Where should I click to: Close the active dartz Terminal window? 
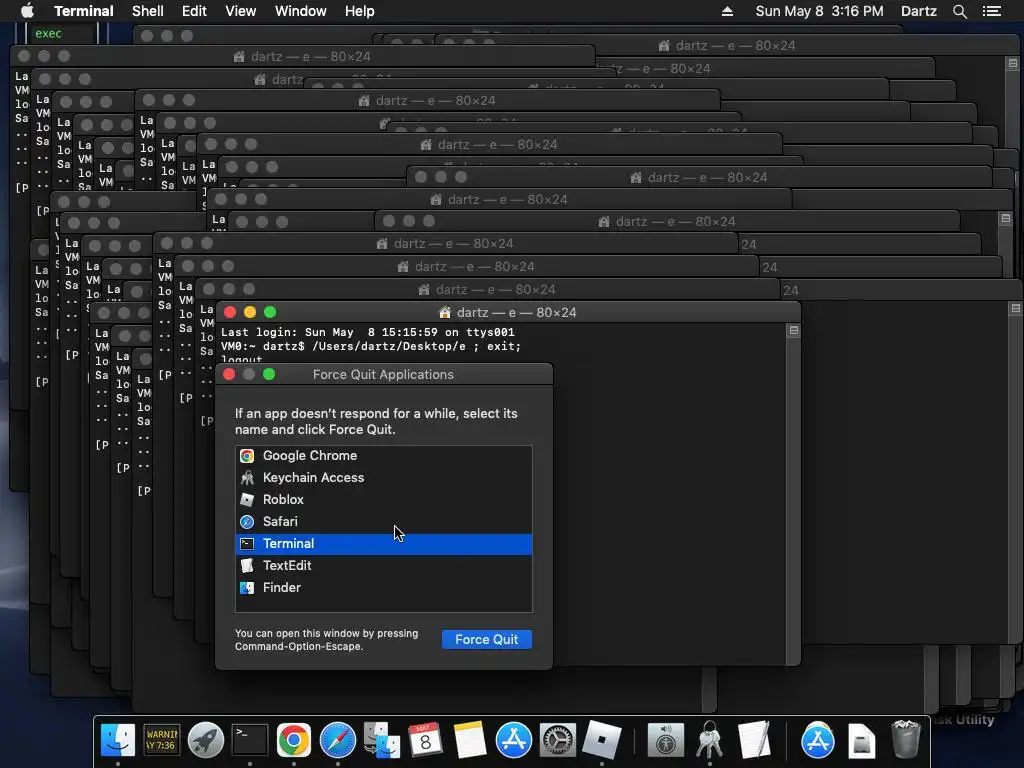coord(230,312)
